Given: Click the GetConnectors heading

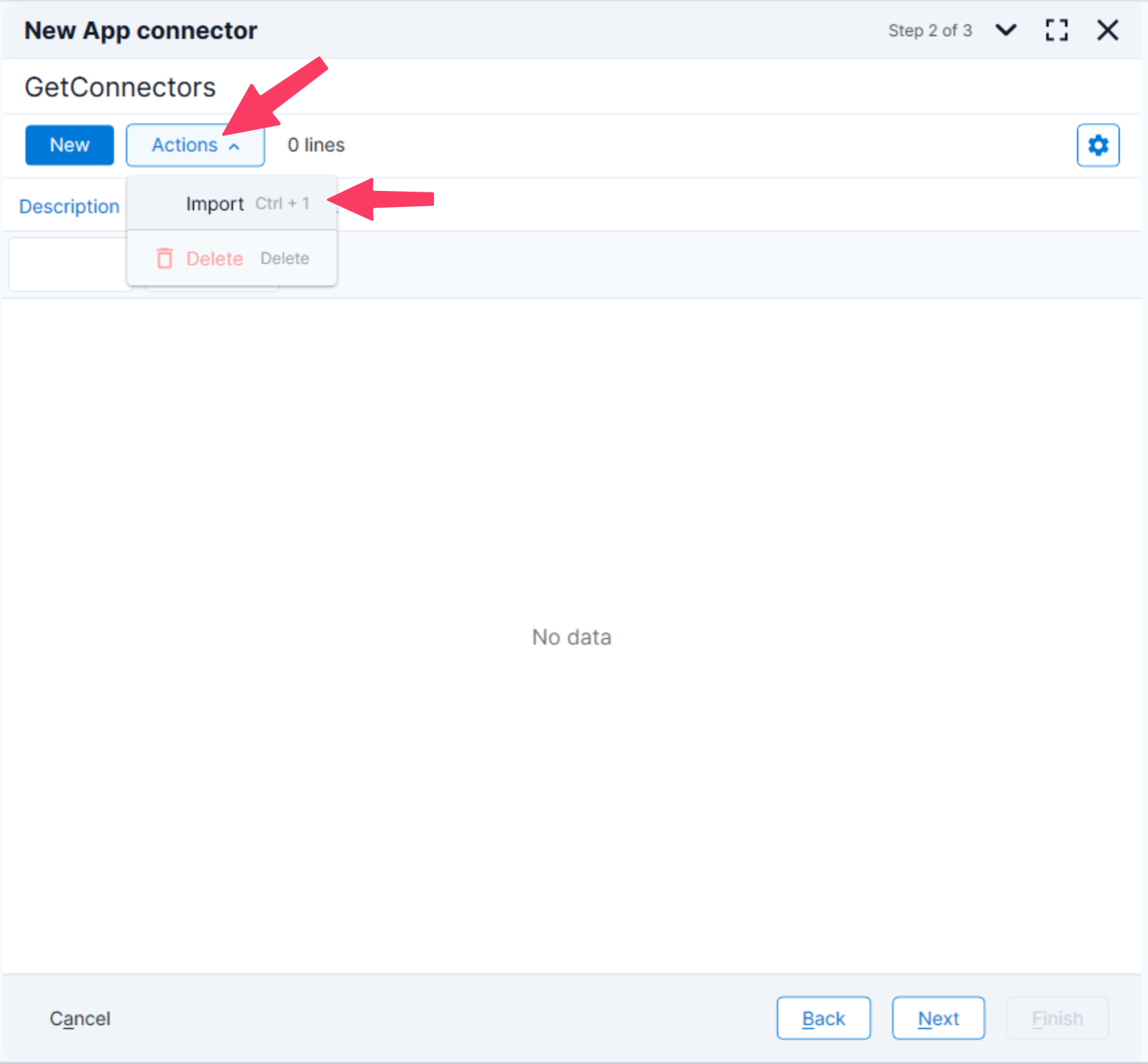Looking at the screenshot, I should click(x=120, y=87).
